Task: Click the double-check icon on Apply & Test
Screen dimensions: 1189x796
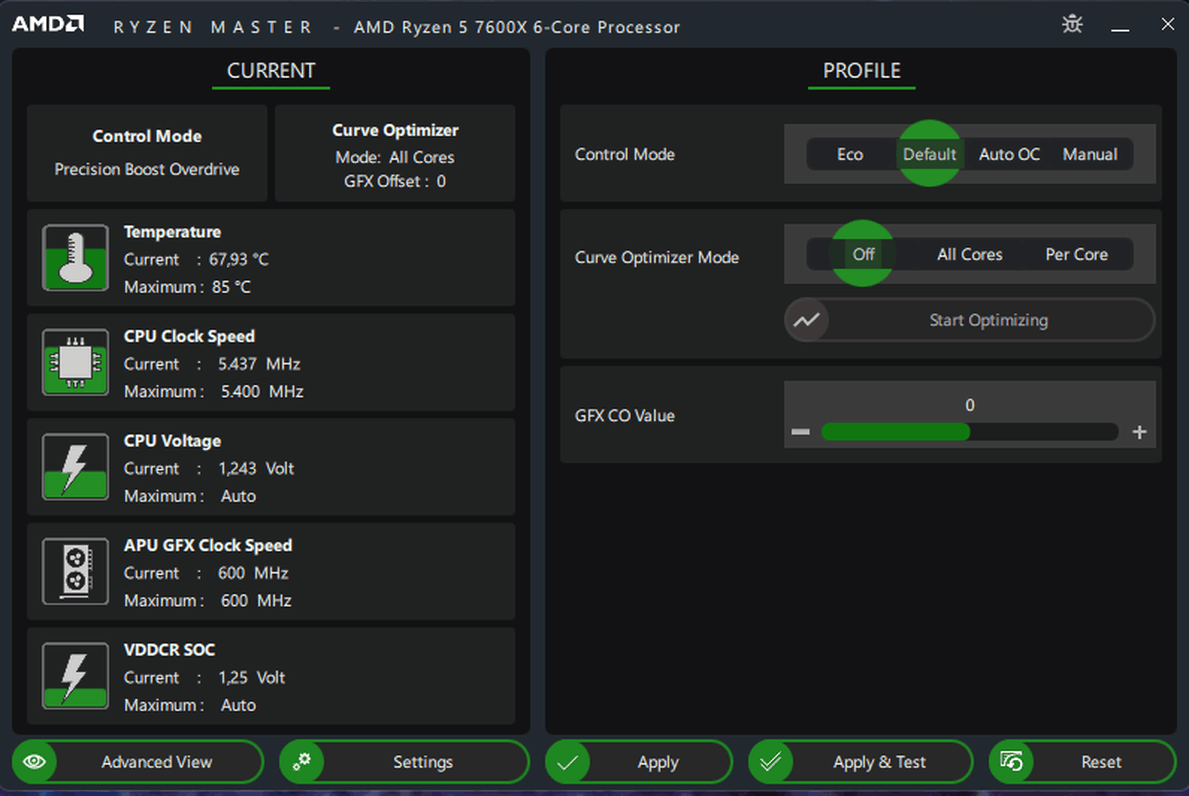Action: pyautogui.click(x=771, y=762)
